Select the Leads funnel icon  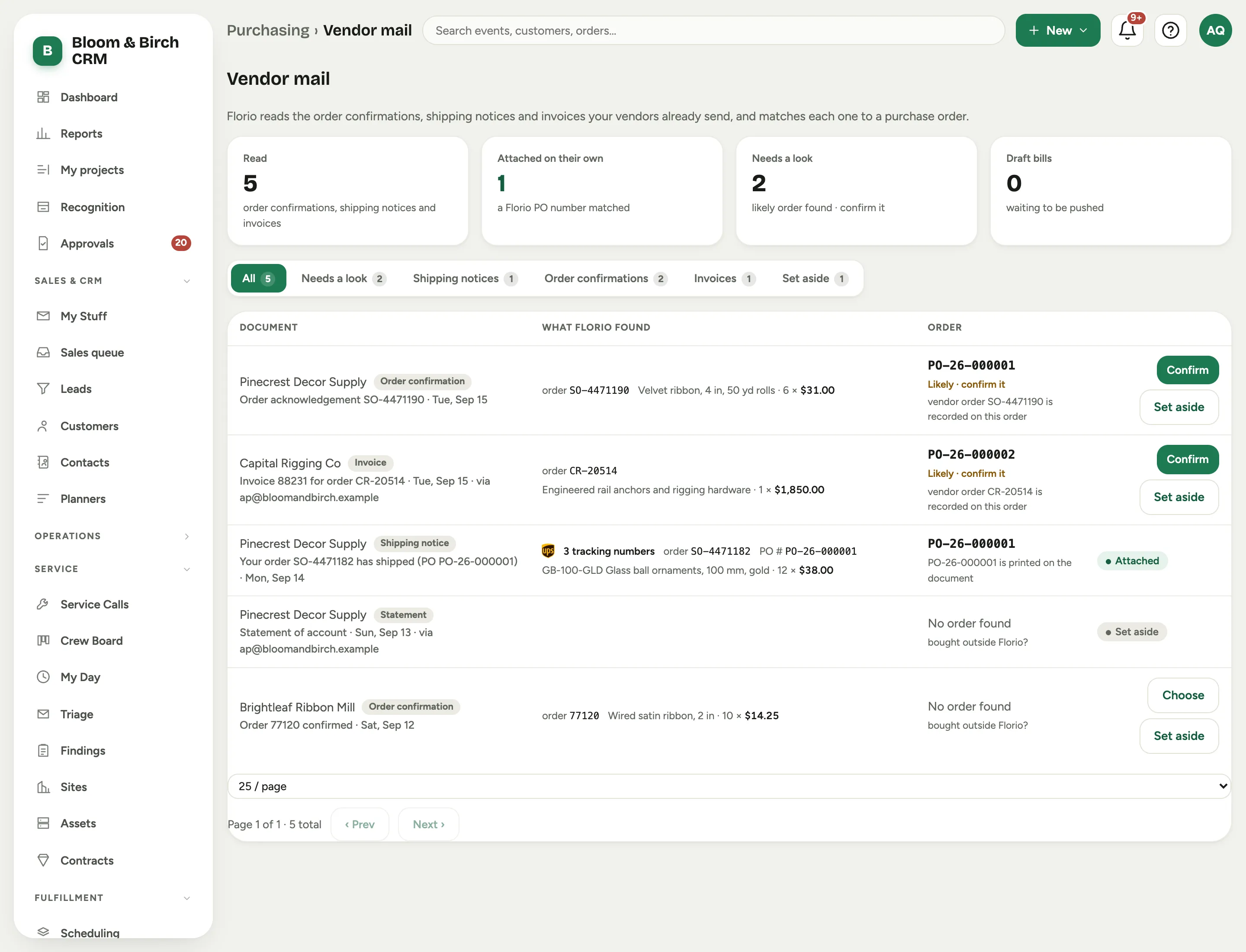(43, 389)
